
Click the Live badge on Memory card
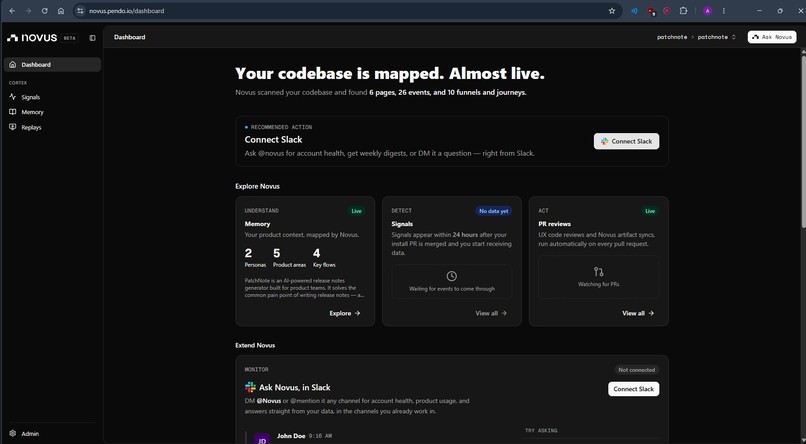(356, 211)
